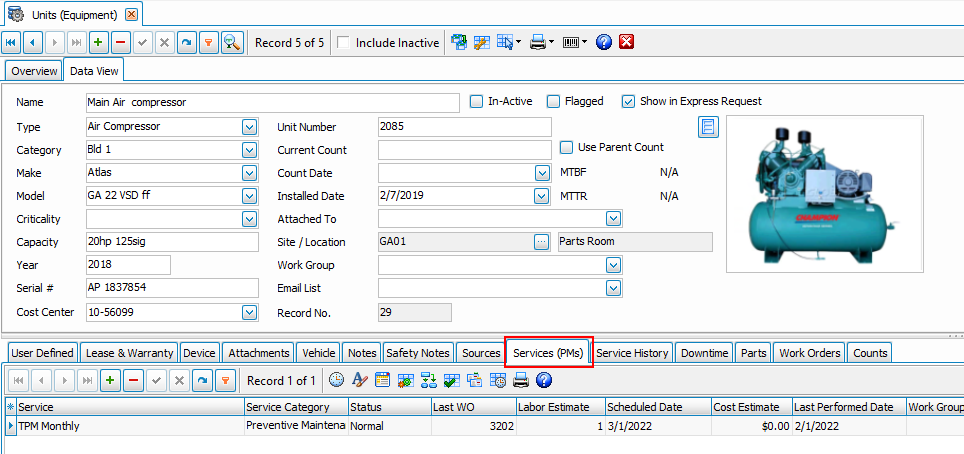Add a new unit with top green plus
The width and height of the screenshot is (964, 454).
pos(98,42)
